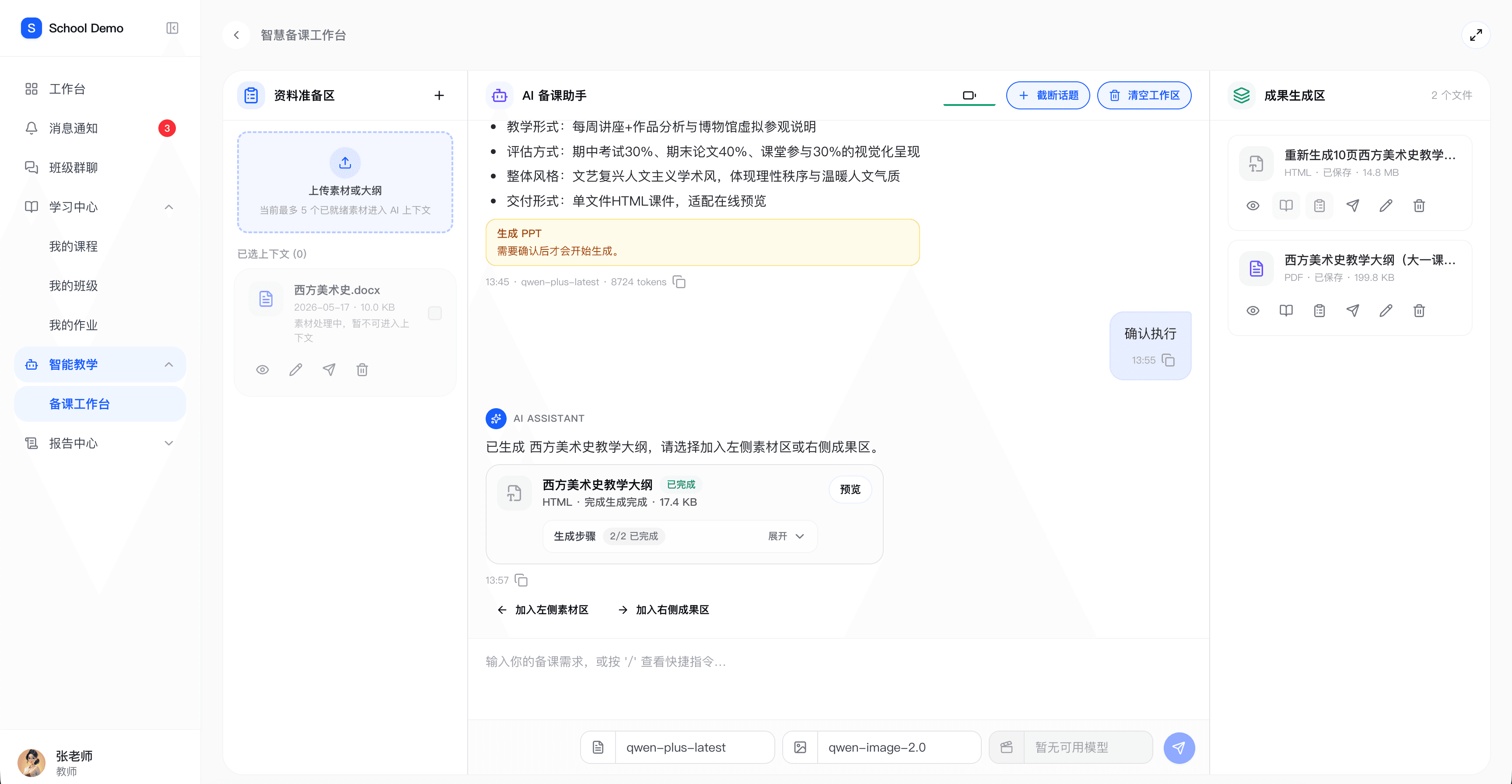Open the qwen-plus-latest text model dropdown
The image size is (1512, 784).
click(677, 748)
